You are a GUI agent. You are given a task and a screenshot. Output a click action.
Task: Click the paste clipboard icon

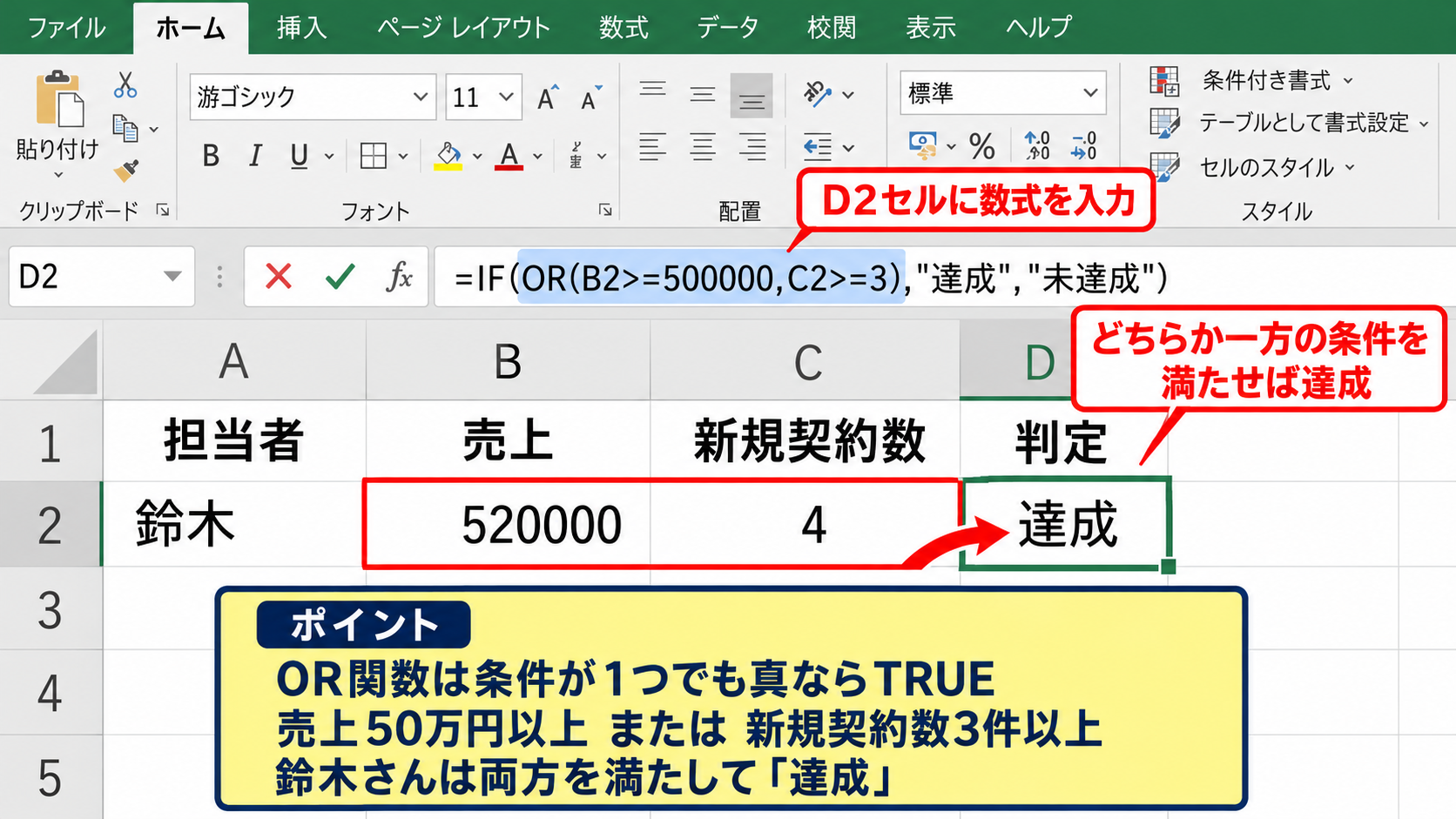coord(59,100)
